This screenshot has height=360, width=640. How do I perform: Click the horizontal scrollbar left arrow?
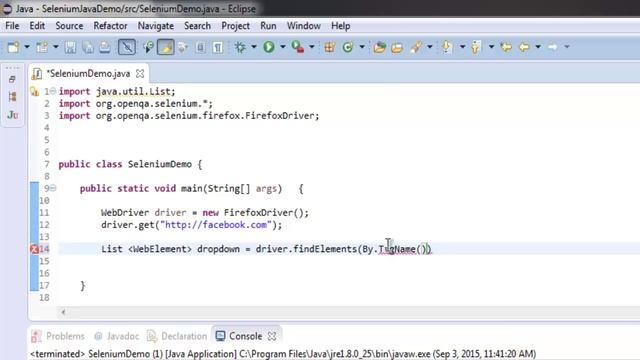63,312
